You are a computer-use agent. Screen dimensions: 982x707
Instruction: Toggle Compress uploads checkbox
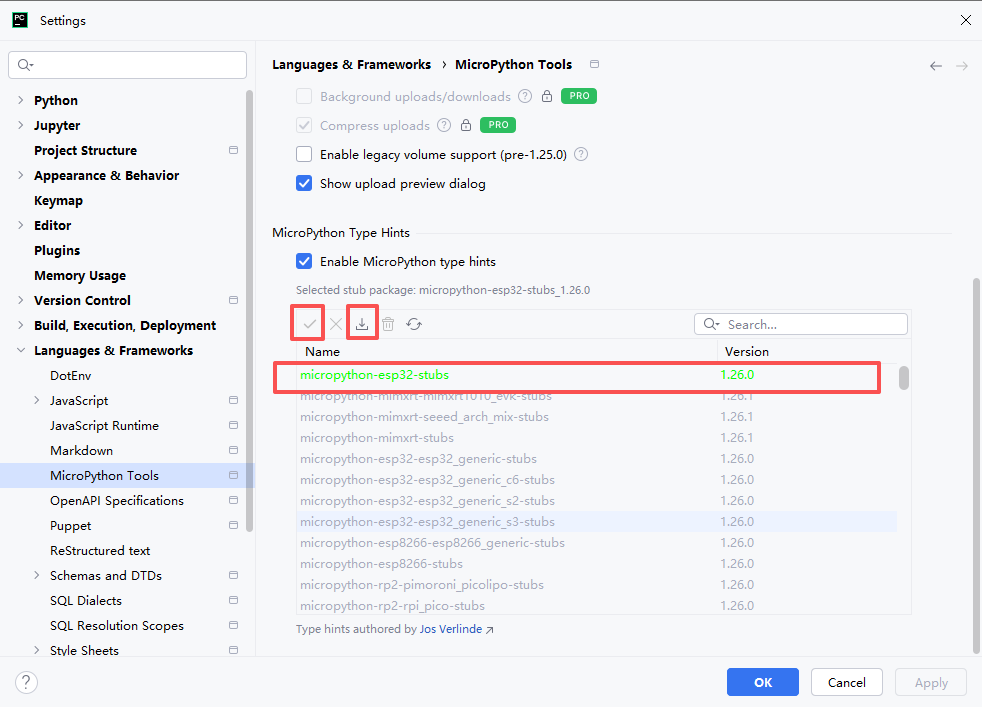point(304,125)
